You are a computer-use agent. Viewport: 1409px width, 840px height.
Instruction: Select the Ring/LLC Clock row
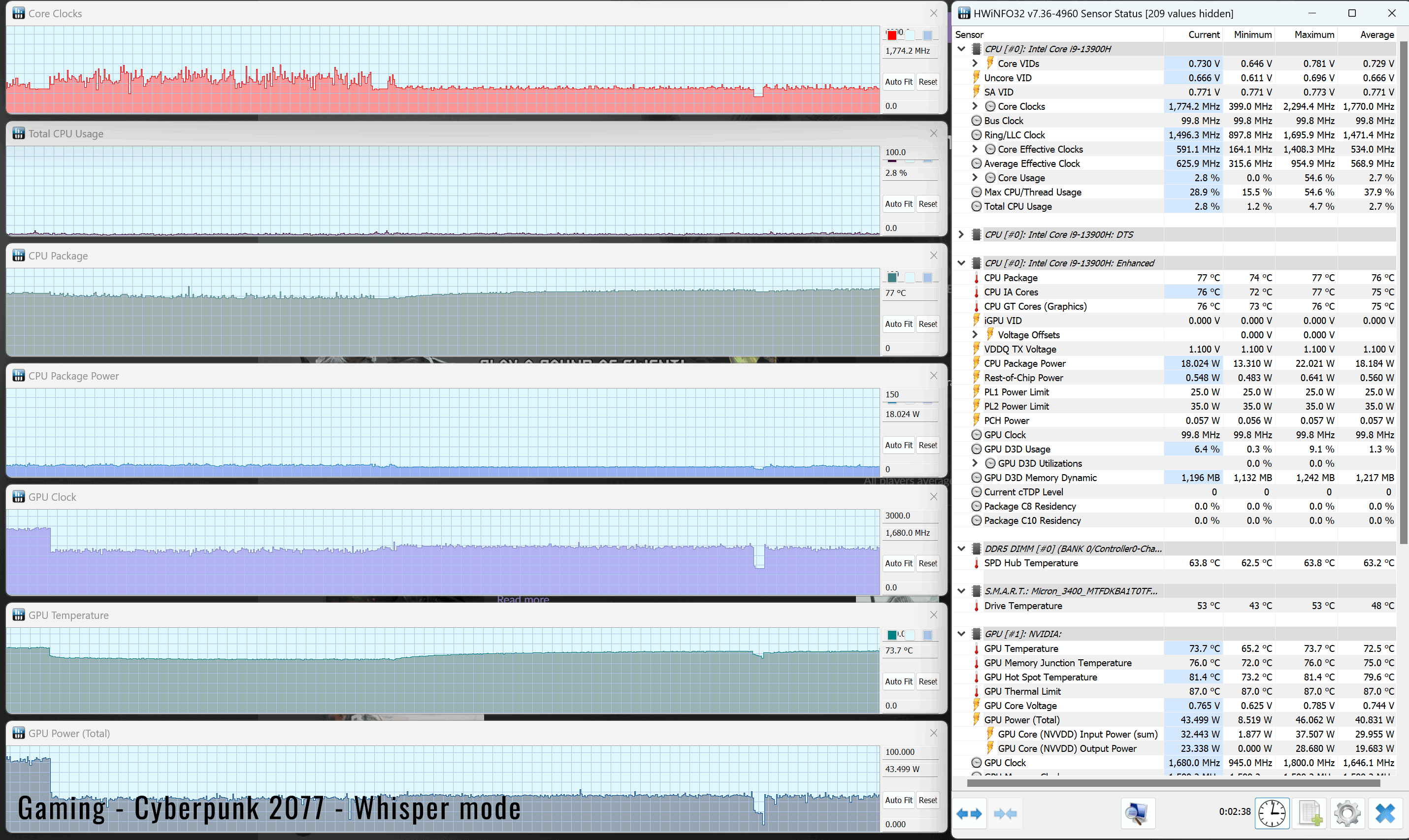(x=1175, y=135)
